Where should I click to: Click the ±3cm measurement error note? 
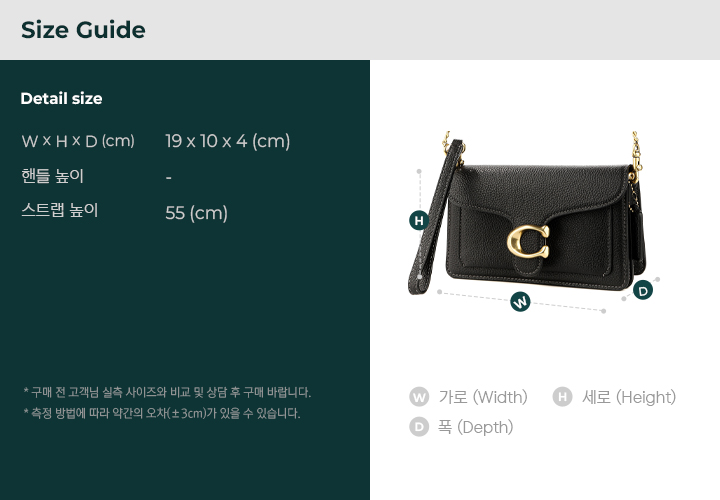point(162,413)
